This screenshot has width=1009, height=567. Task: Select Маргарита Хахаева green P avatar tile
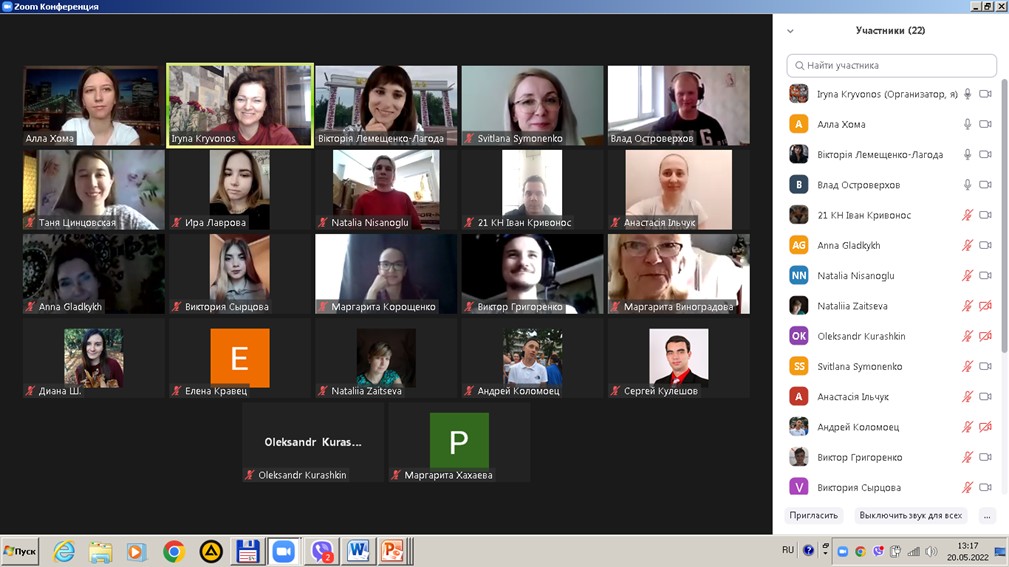point(459,443)
